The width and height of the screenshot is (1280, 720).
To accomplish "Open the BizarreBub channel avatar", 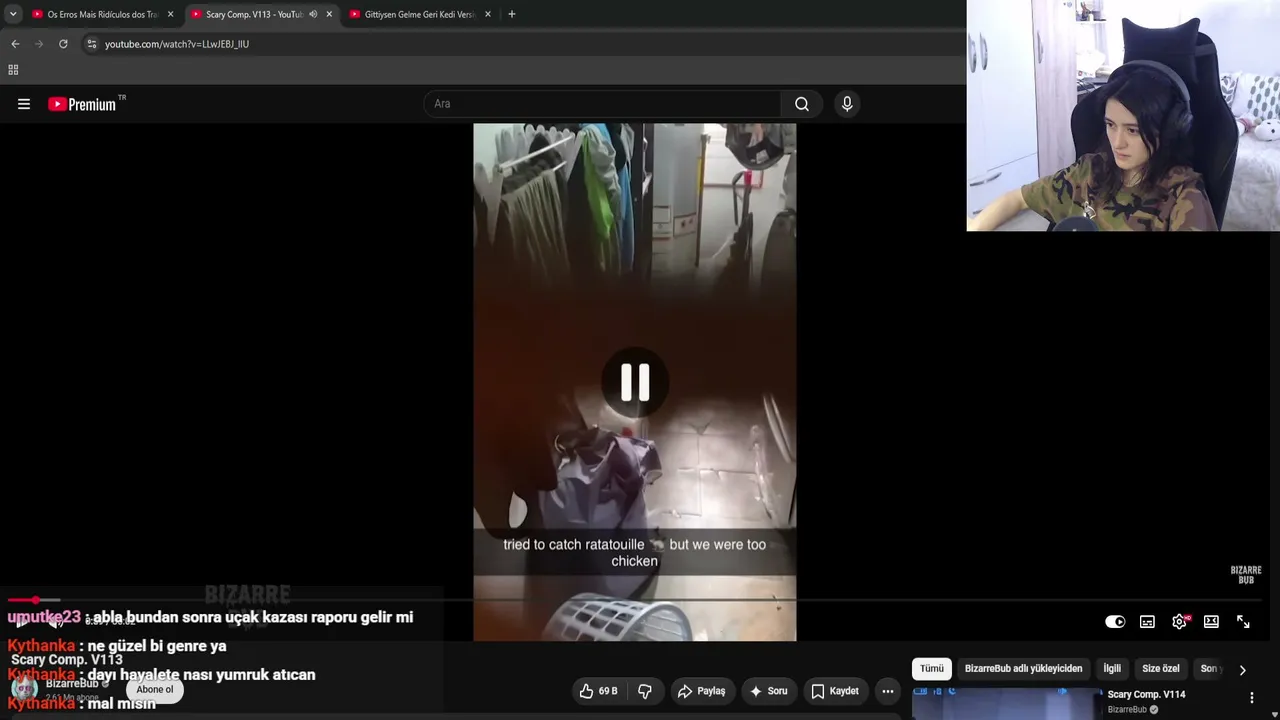I will click(24, 689).
